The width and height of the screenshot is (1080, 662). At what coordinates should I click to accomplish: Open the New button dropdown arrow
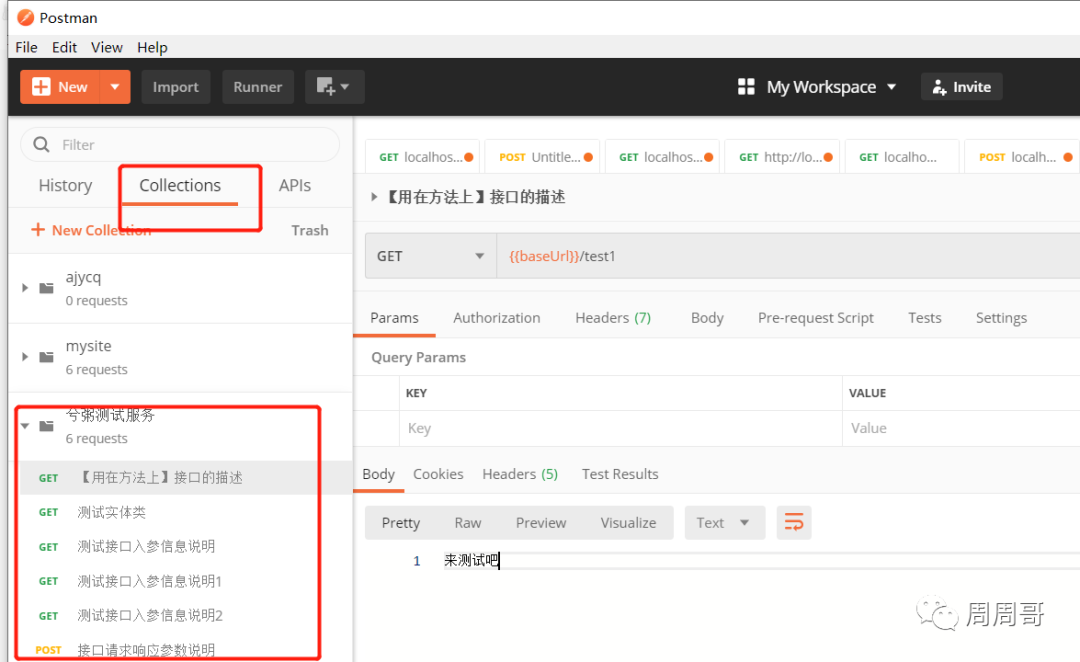pos(115,87)
